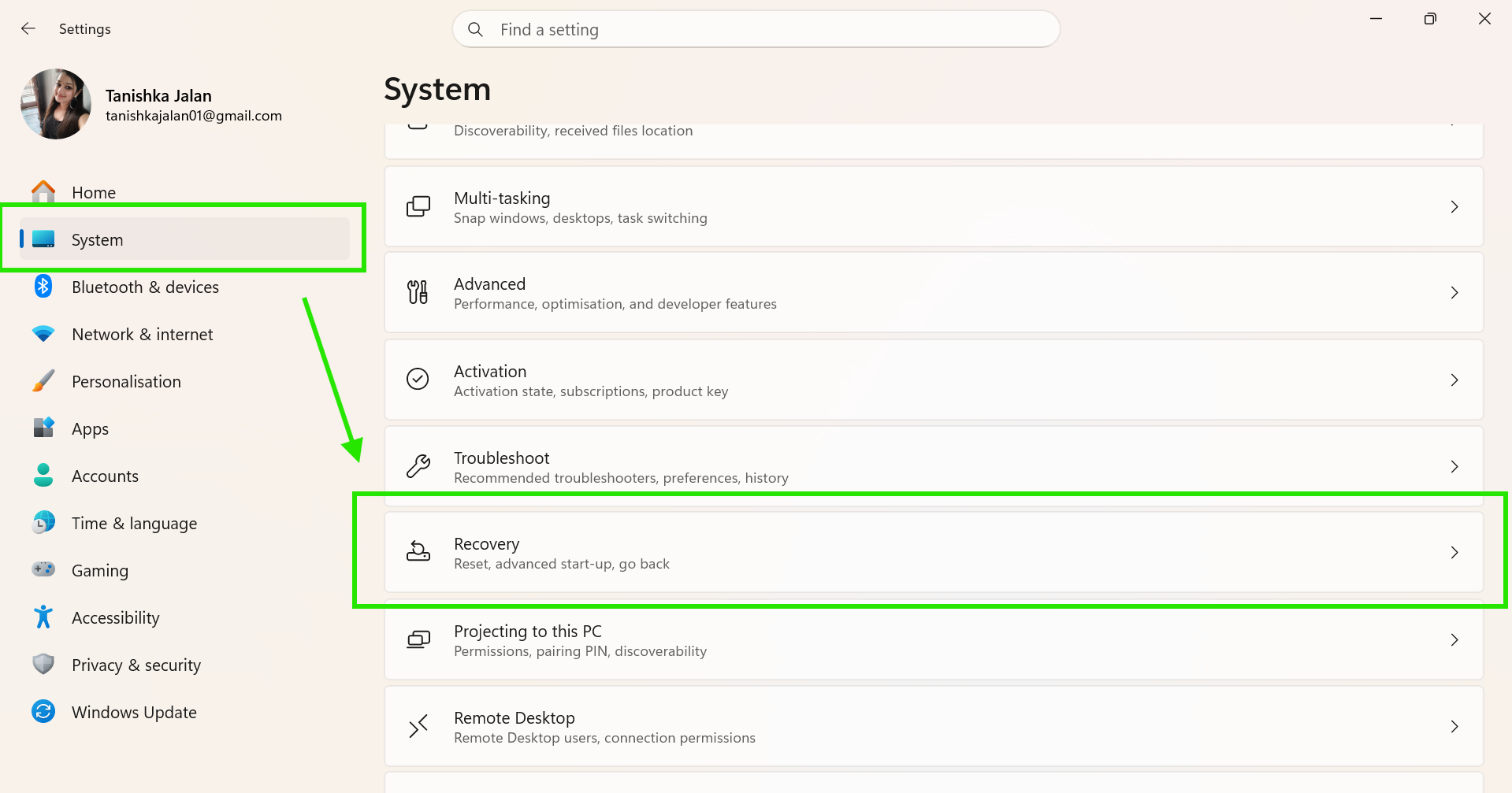Click the System monitor icon
This screenshot has width=1512, height=793.
43,239
